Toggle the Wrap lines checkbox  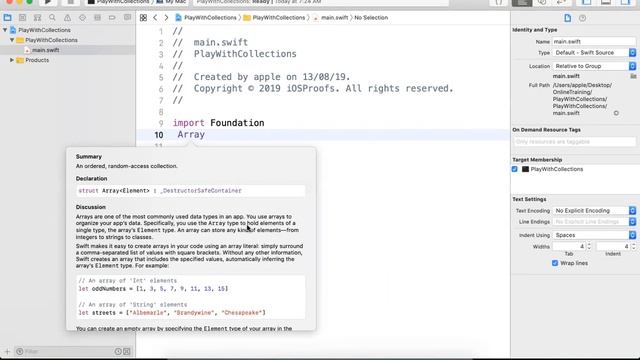pyautogui.click(x=555, y=263)
